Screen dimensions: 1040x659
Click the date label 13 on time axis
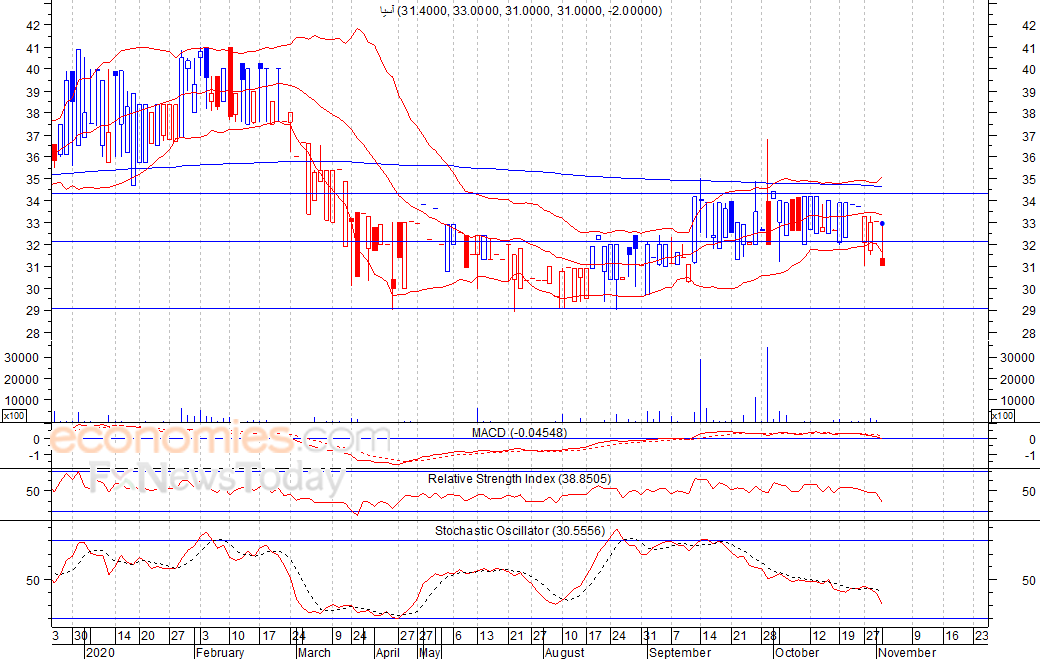point(486,636)
